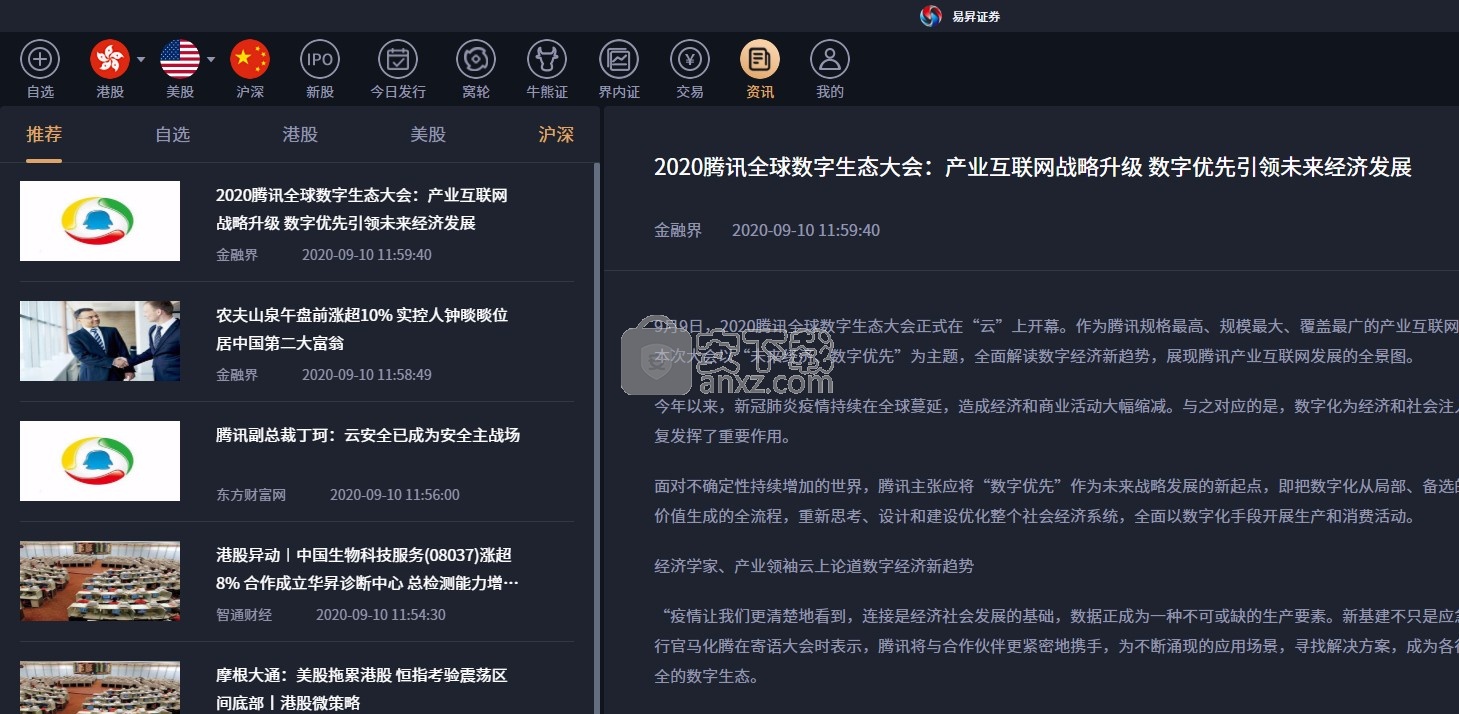This screenshot has width=1459, height=714.
Task: Open thumbnail of 摩根大通 article
Action: pyautogui.click(x=100, y=687)
